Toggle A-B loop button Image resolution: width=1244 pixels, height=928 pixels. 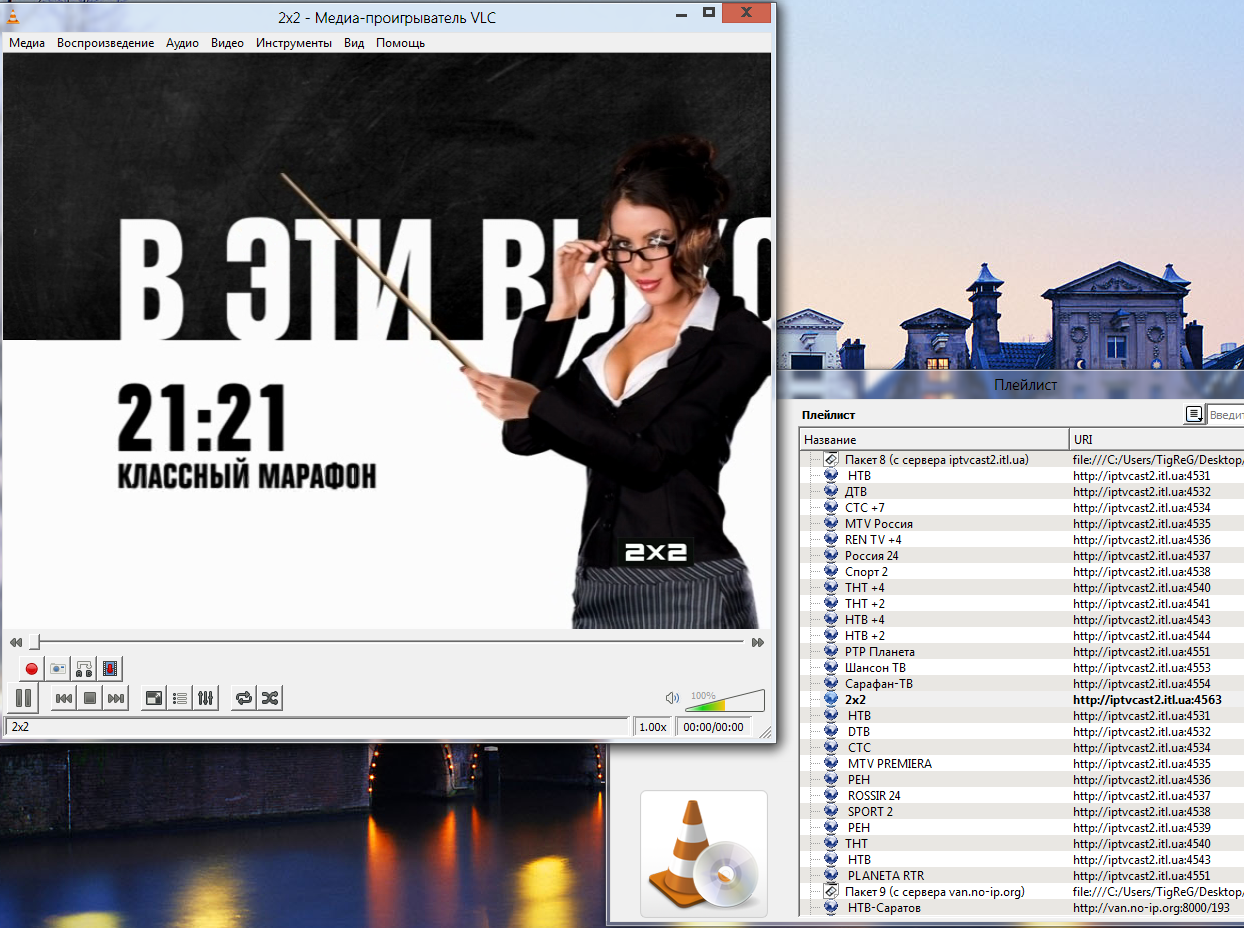pos(84,668)
